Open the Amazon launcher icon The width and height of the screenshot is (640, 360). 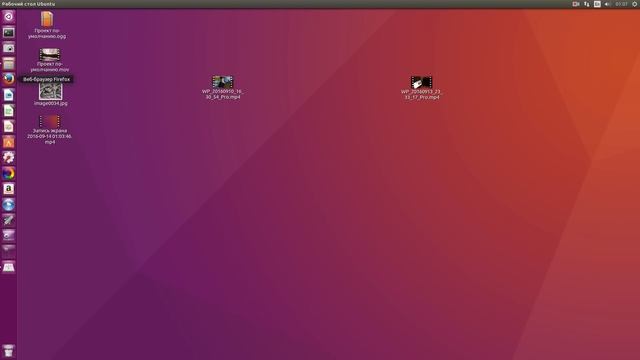point(9,189)
